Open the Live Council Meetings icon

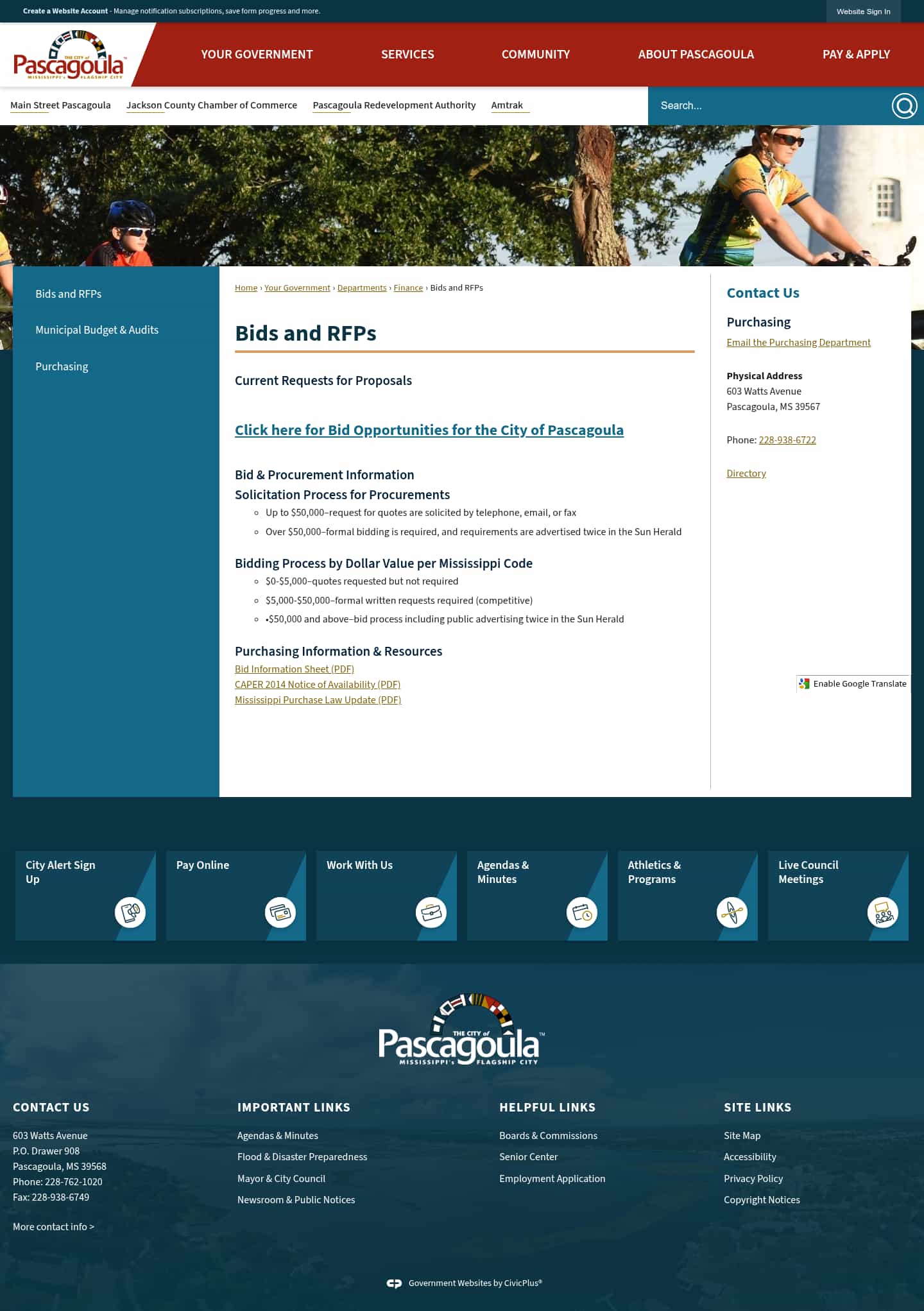(x=883, y=912)
